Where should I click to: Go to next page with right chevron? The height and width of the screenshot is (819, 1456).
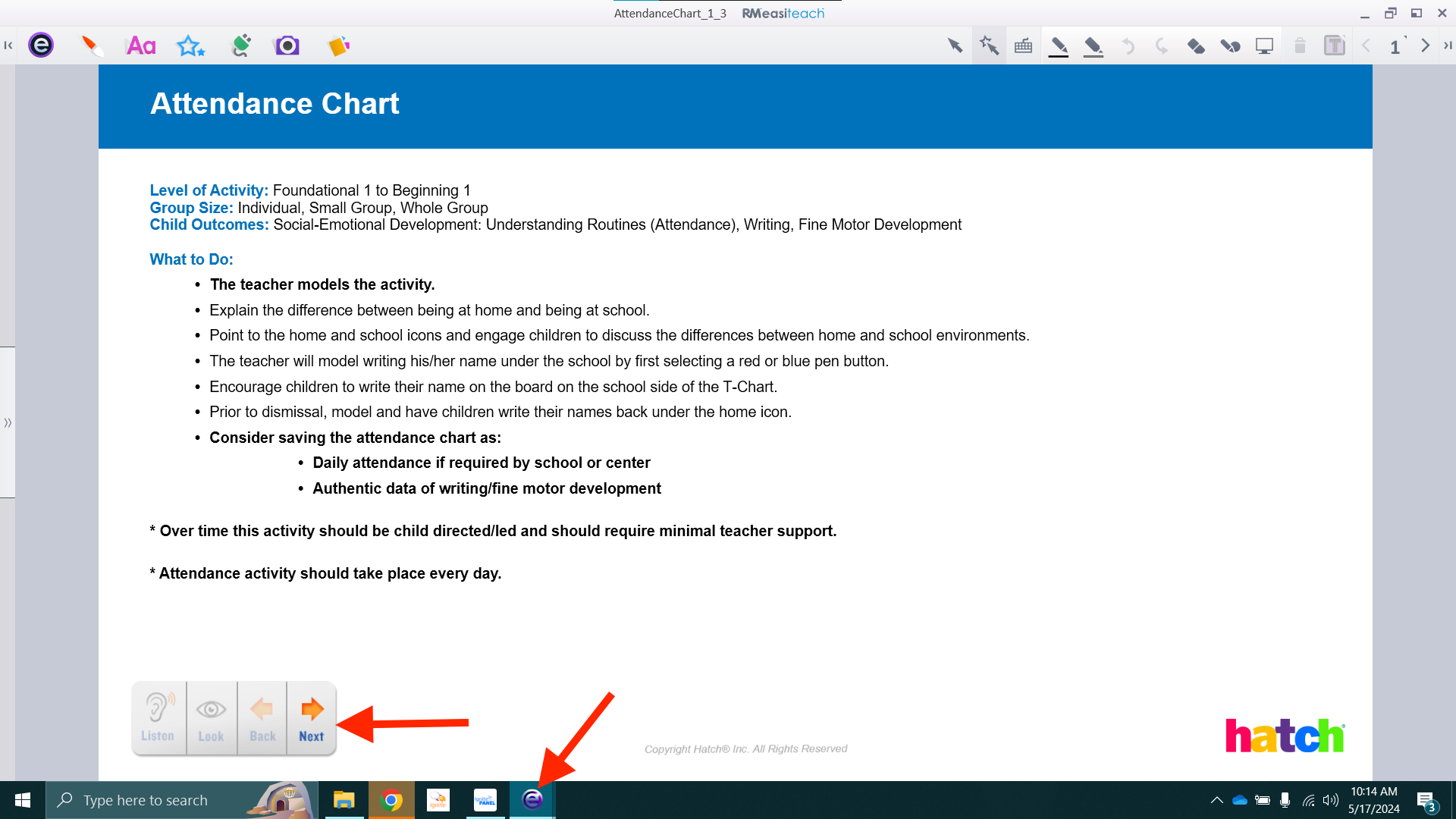click(1425, 45)
